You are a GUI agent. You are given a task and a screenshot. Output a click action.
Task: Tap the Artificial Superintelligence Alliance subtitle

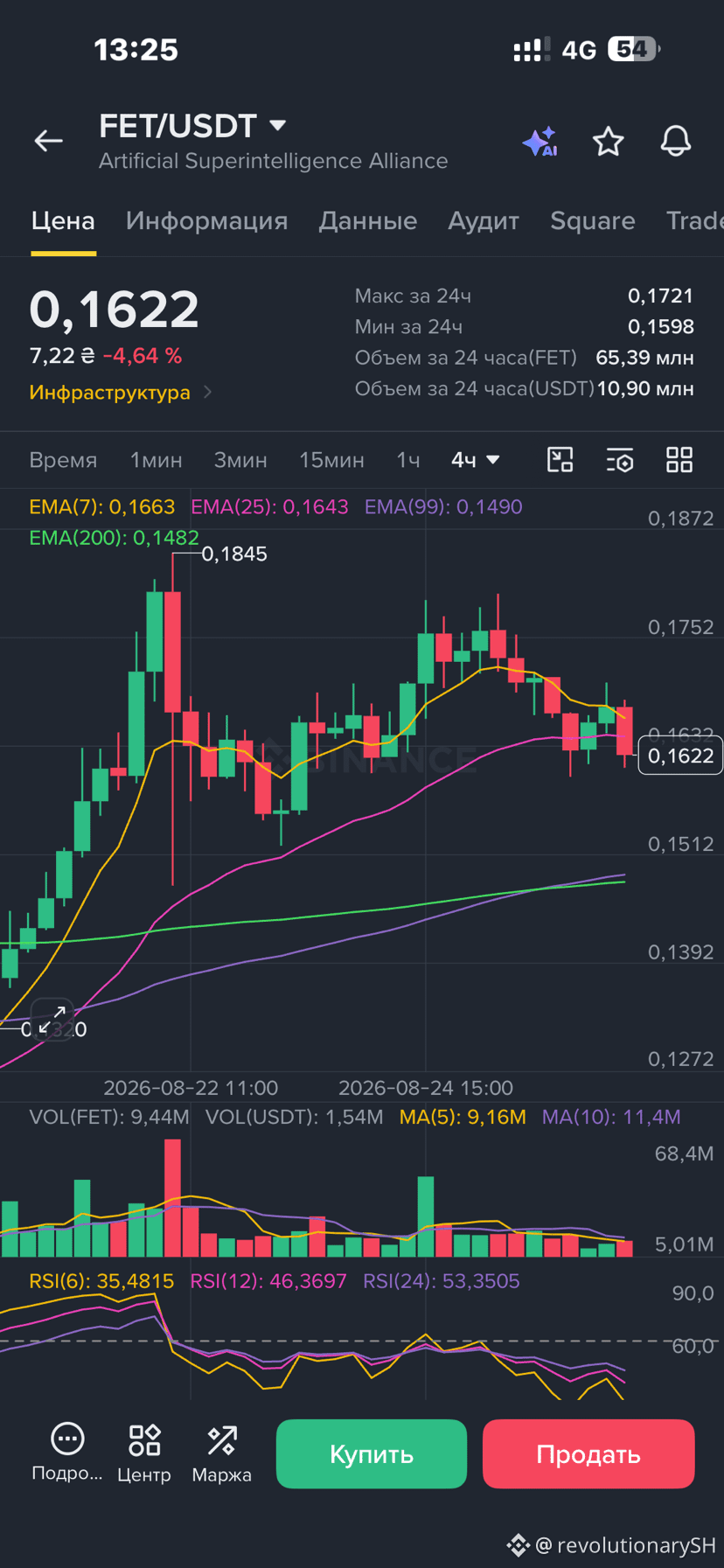(273, 161)
